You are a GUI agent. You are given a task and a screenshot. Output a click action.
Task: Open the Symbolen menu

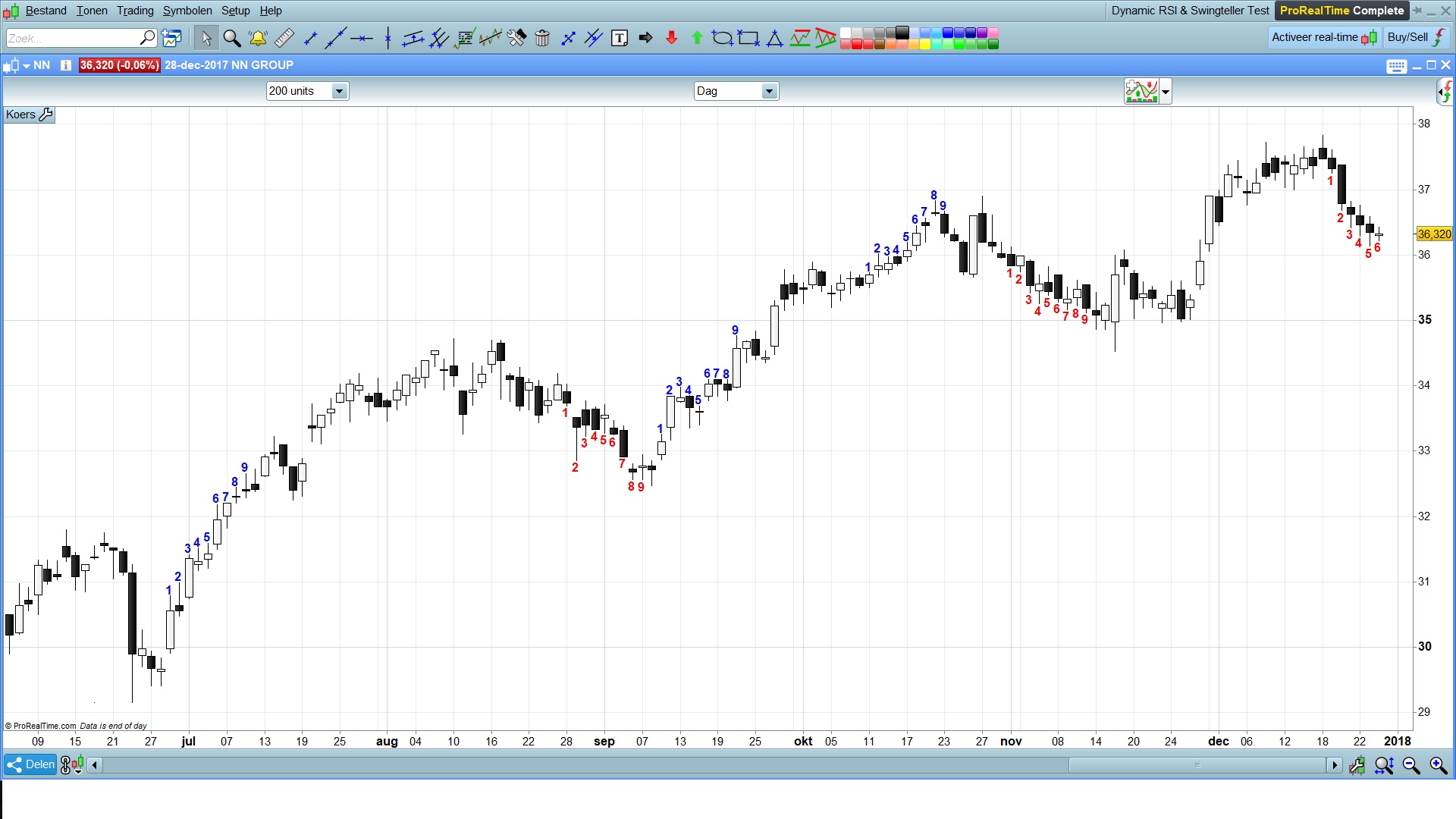coord(187,11)
